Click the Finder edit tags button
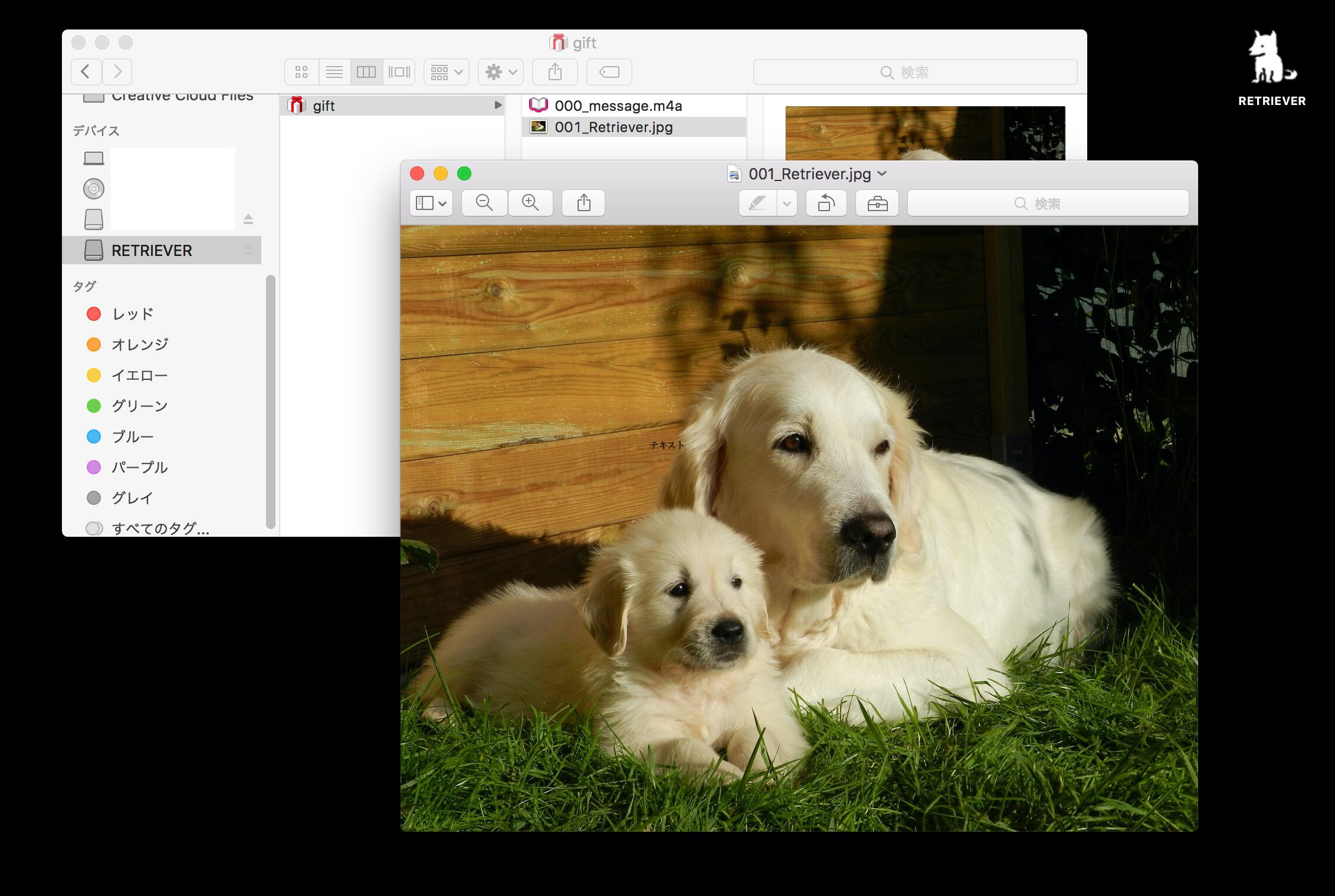 tap(609, 72)
